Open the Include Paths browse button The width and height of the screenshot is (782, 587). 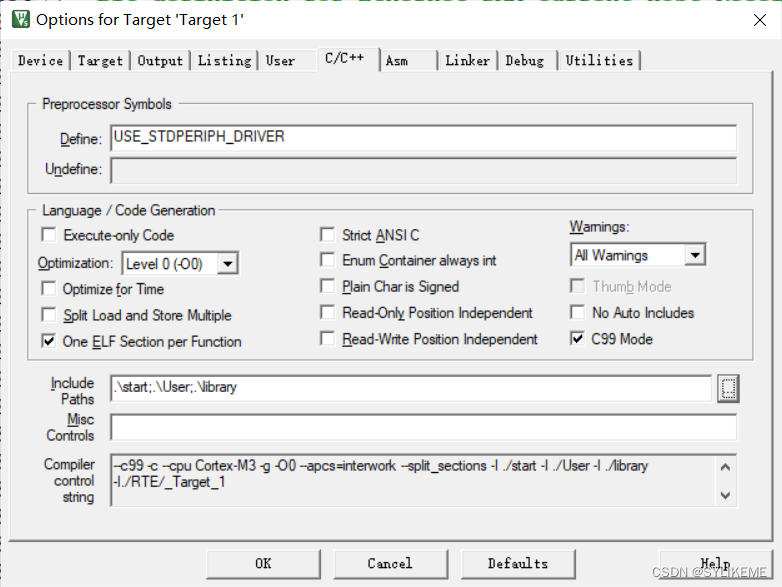pyautogui.click(x=728, y=388)
